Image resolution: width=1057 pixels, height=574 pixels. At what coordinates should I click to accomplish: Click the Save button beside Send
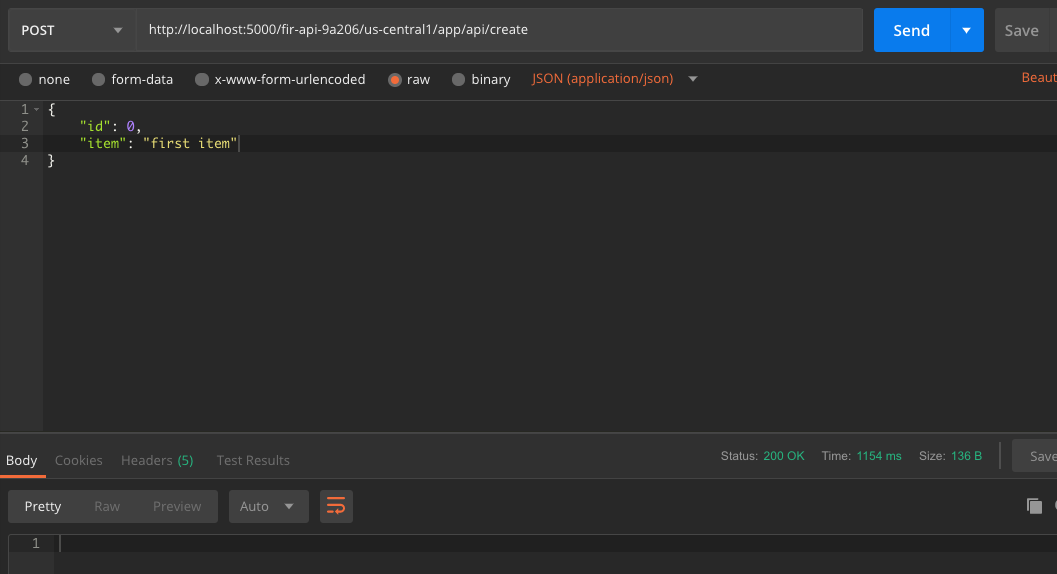1023,30
